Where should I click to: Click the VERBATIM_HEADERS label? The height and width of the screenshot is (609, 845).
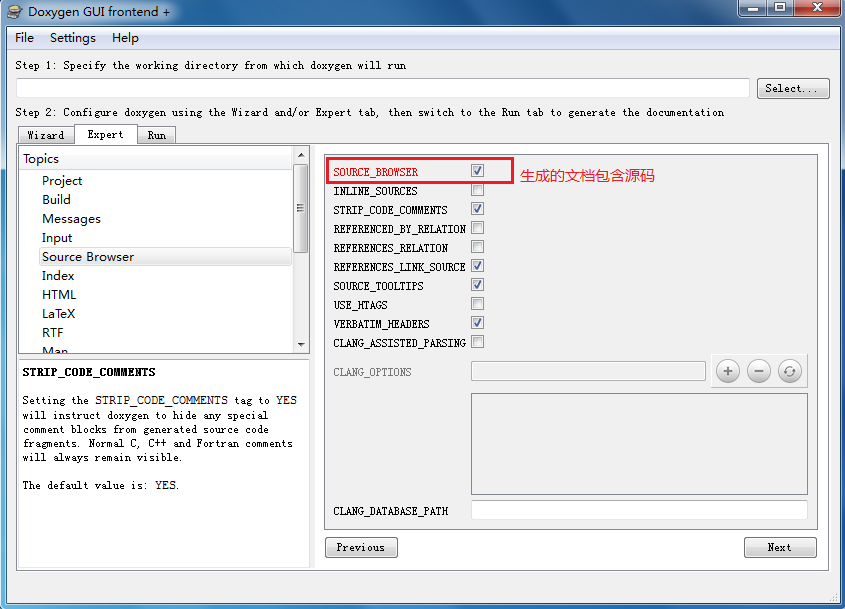pos(382,324)
